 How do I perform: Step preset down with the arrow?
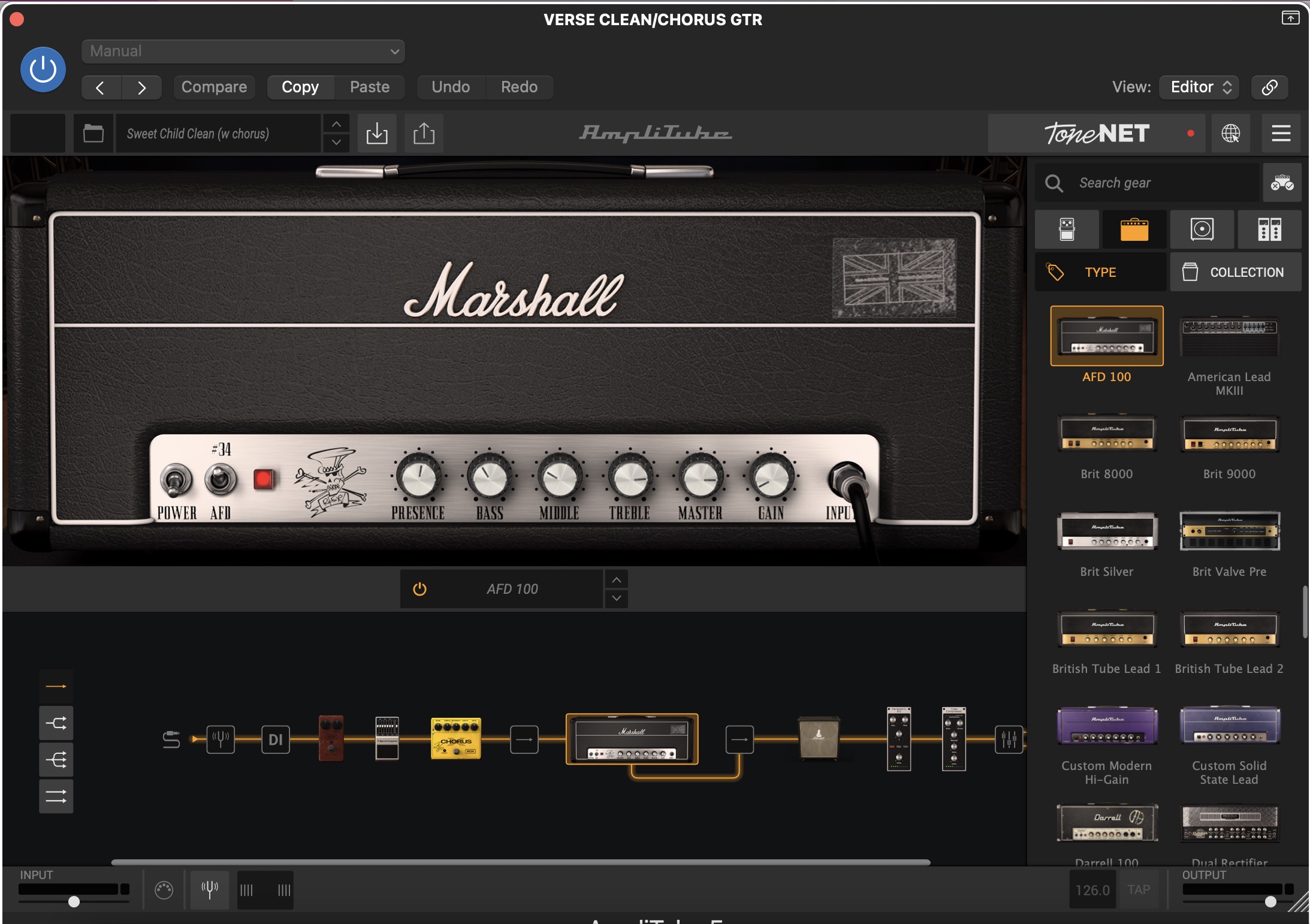click(x=336, y=143)
